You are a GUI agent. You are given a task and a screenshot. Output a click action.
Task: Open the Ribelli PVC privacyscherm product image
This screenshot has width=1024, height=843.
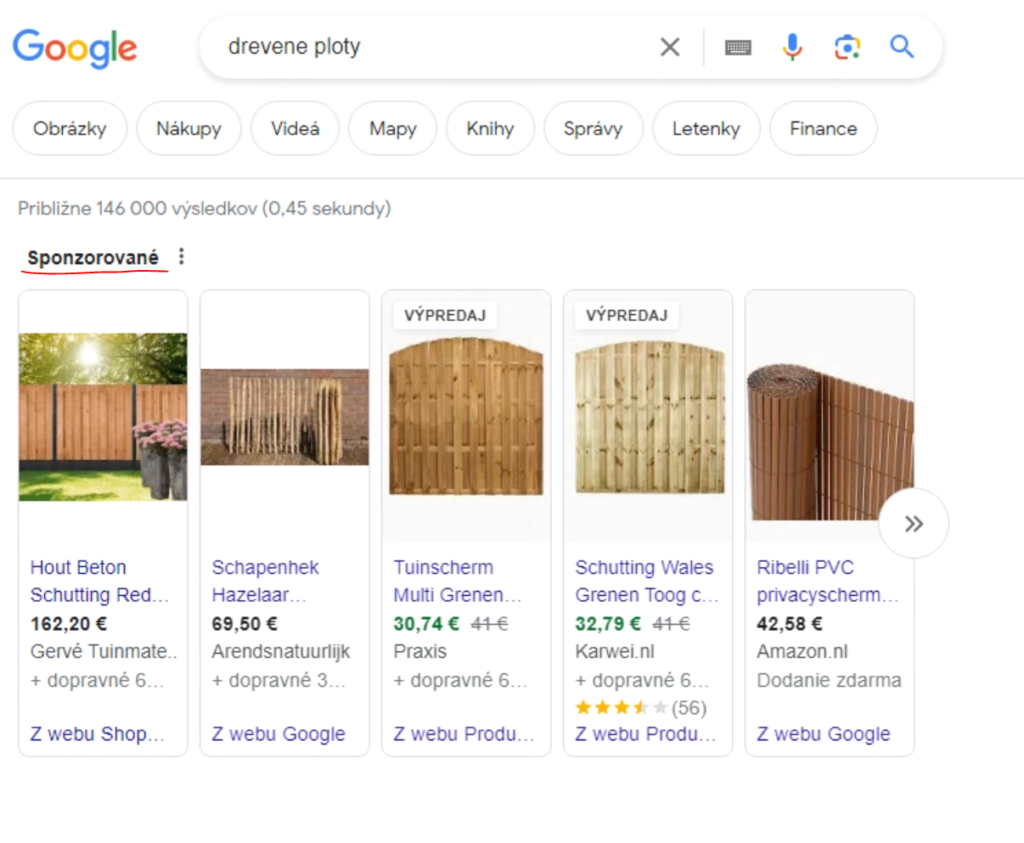pos(829,443)
